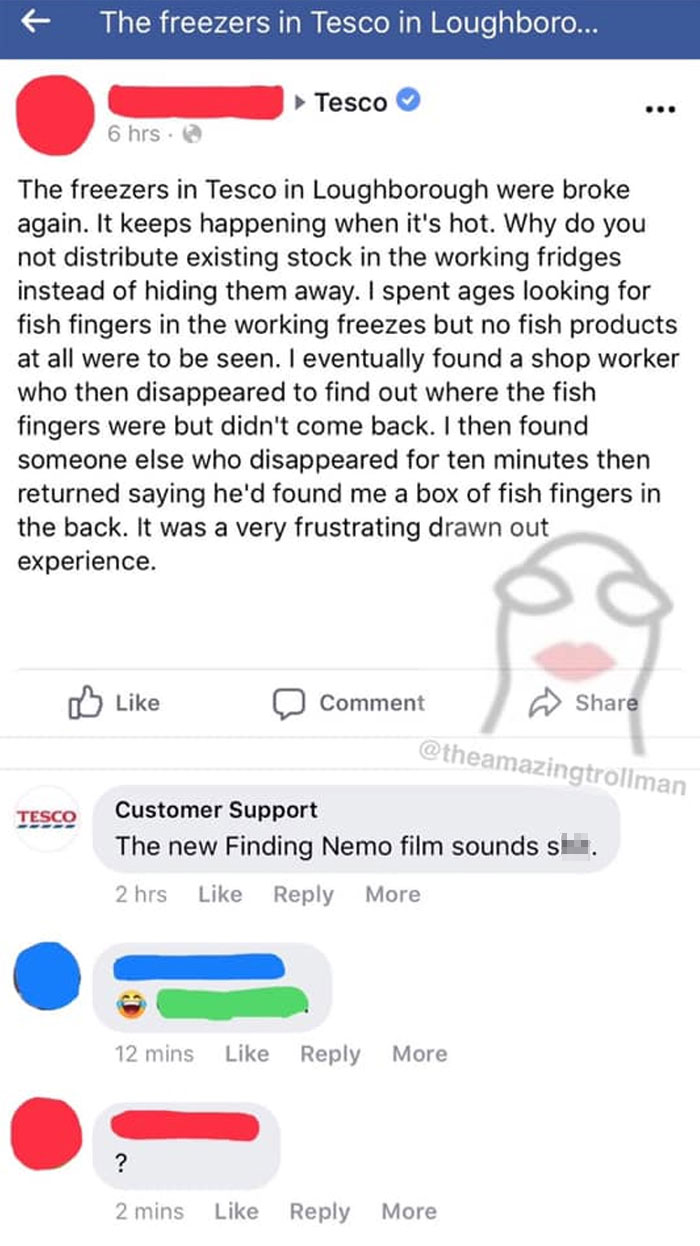This screenshot has width=700, height=1246.
Task: Click the question mark under the 2 mins comment
Action: [120, 1165]
